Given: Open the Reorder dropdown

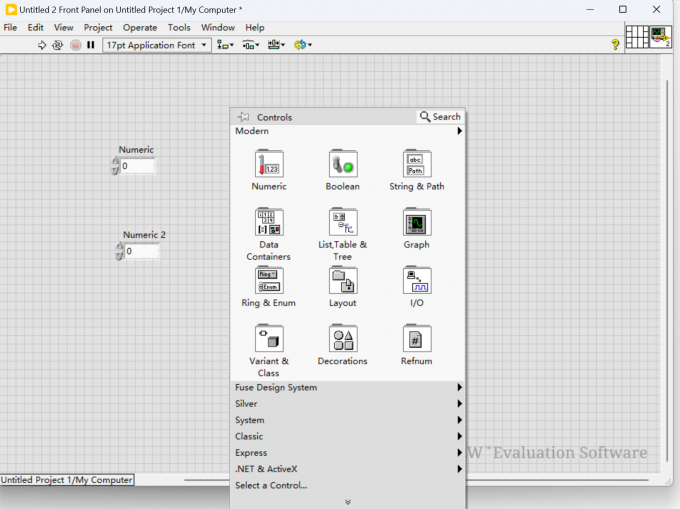Looking at the screenshot, I should click(x=303, y=45).
